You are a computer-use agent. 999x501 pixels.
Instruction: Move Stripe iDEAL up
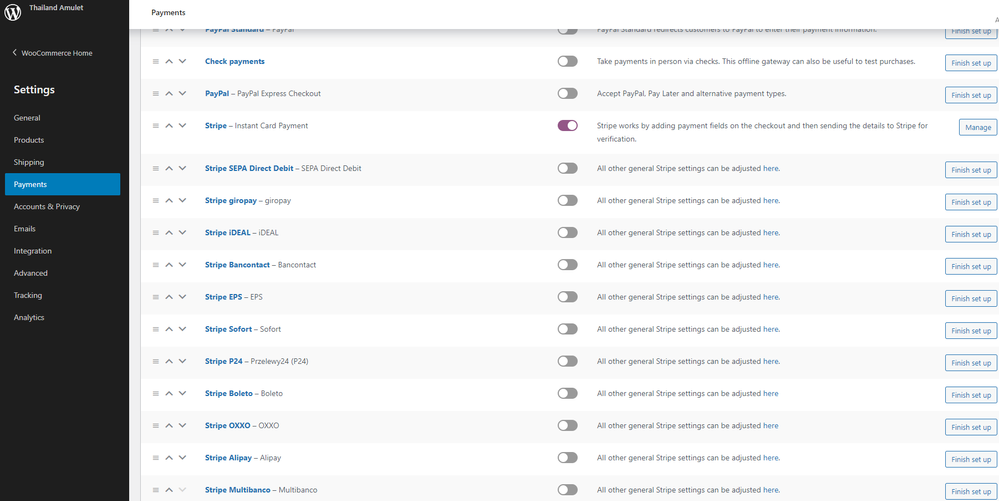point(169,233)
